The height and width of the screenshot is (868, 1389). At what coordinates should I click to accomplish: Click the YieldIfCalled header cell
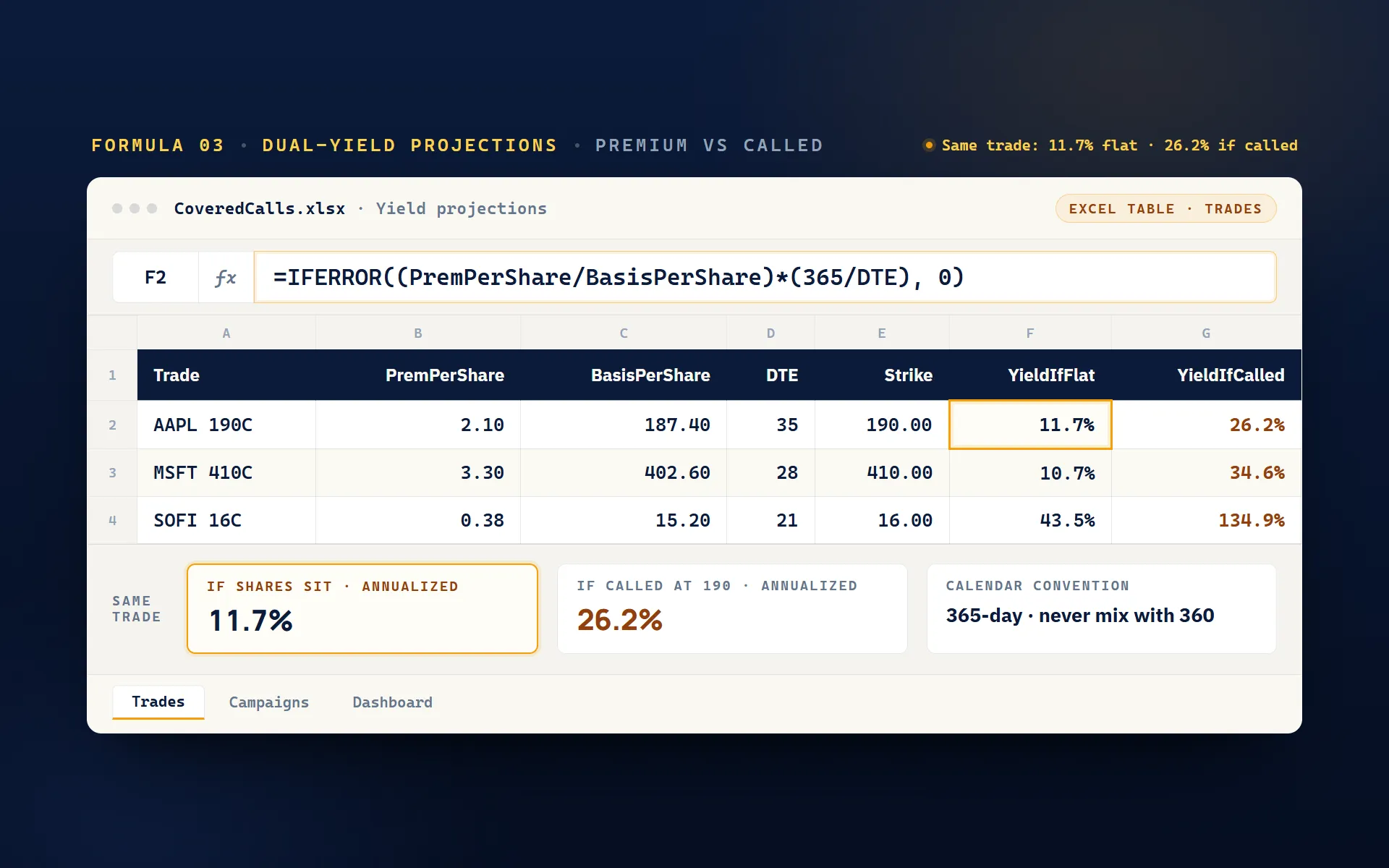tap(1206, 375)
